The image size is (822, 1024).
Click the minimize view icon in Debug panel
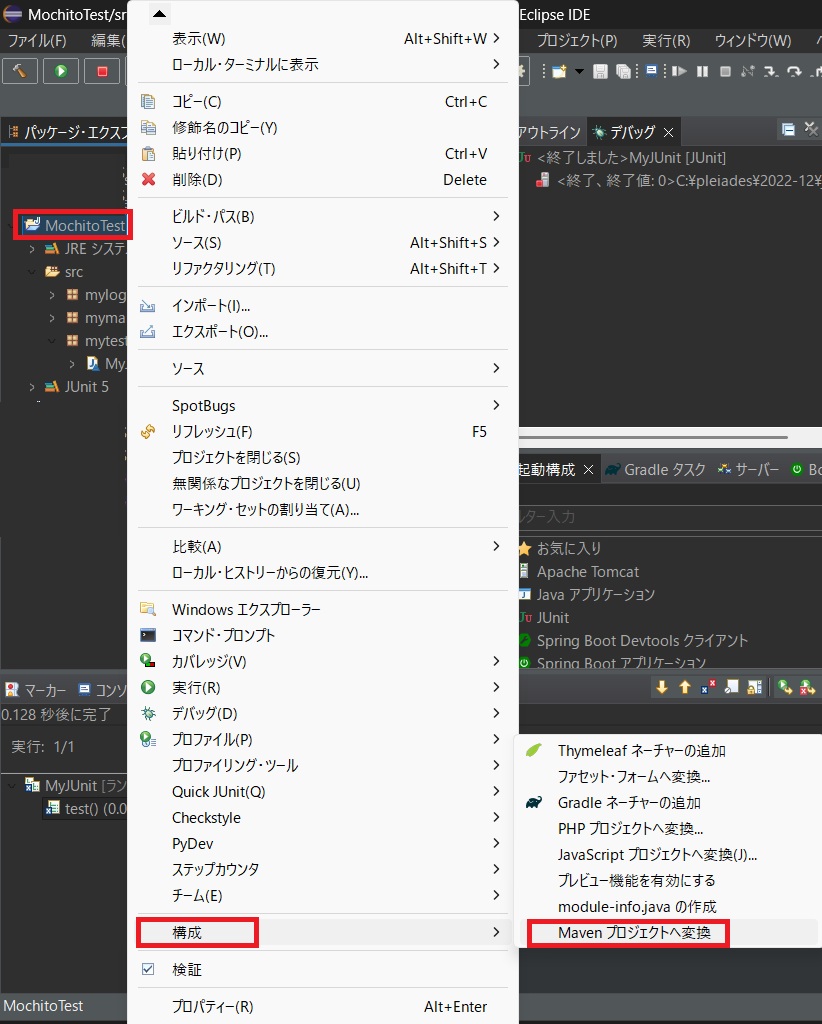coord(788,129)
